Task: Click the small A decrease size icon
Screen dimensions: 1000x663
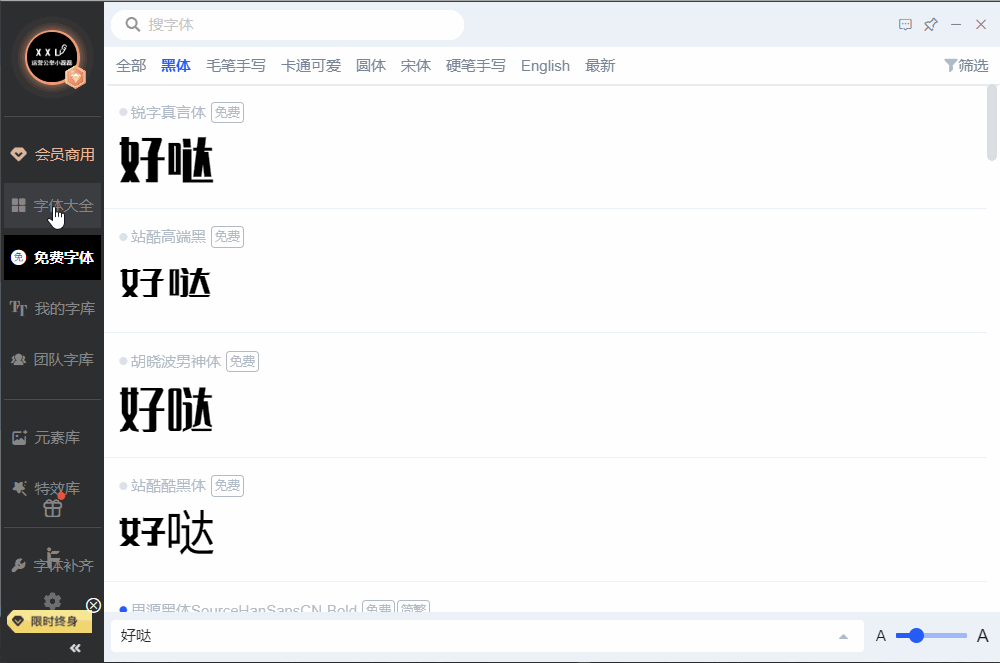Action: (881, 636)
